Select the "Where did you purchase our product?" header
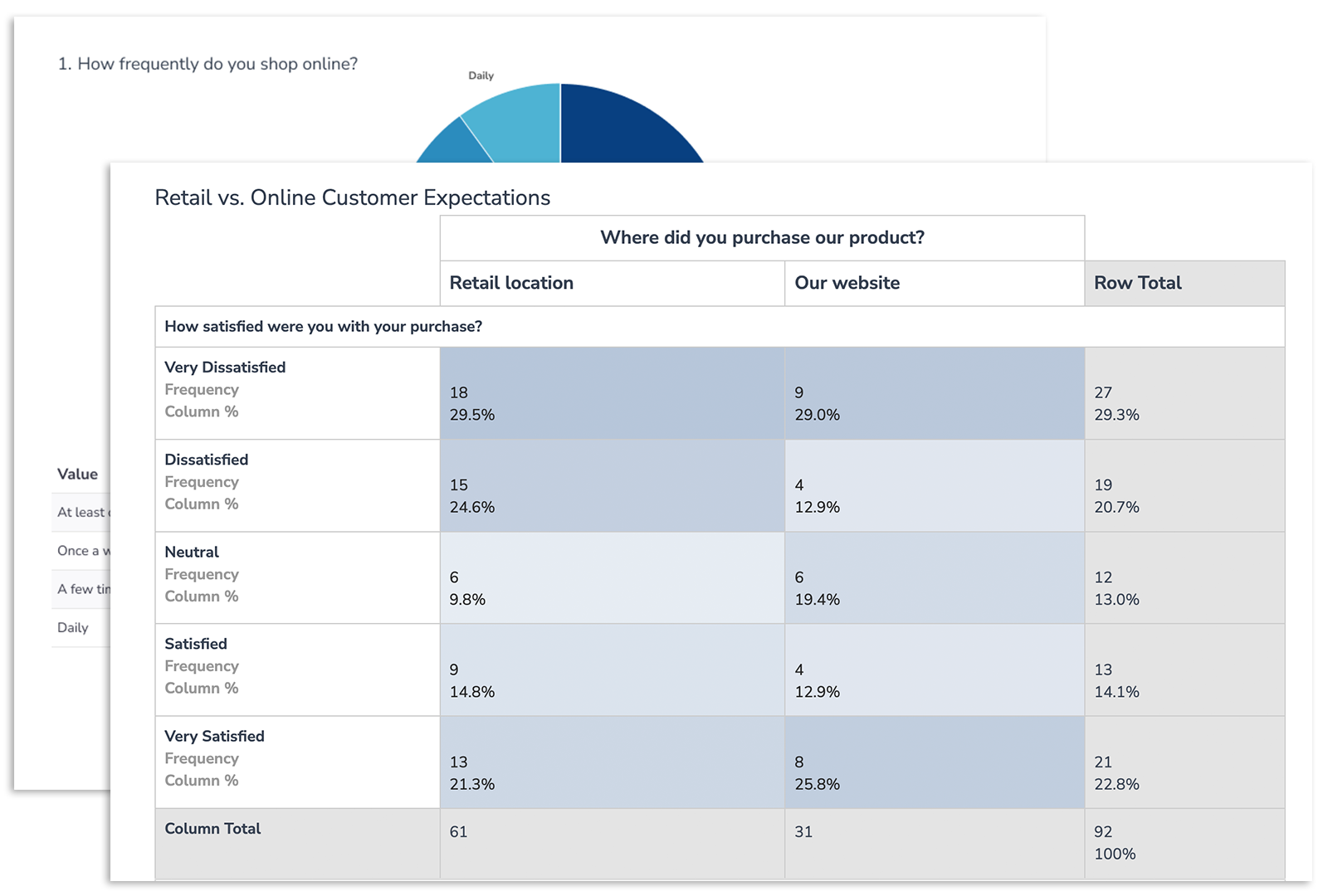1328x896 pixels. (761, 237)
